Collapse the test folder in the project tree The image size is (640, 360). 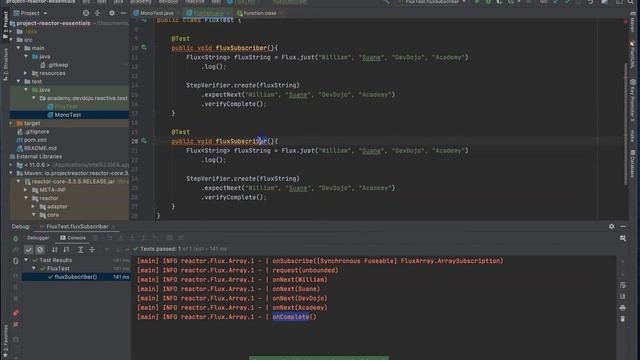(x=19, y=82)
